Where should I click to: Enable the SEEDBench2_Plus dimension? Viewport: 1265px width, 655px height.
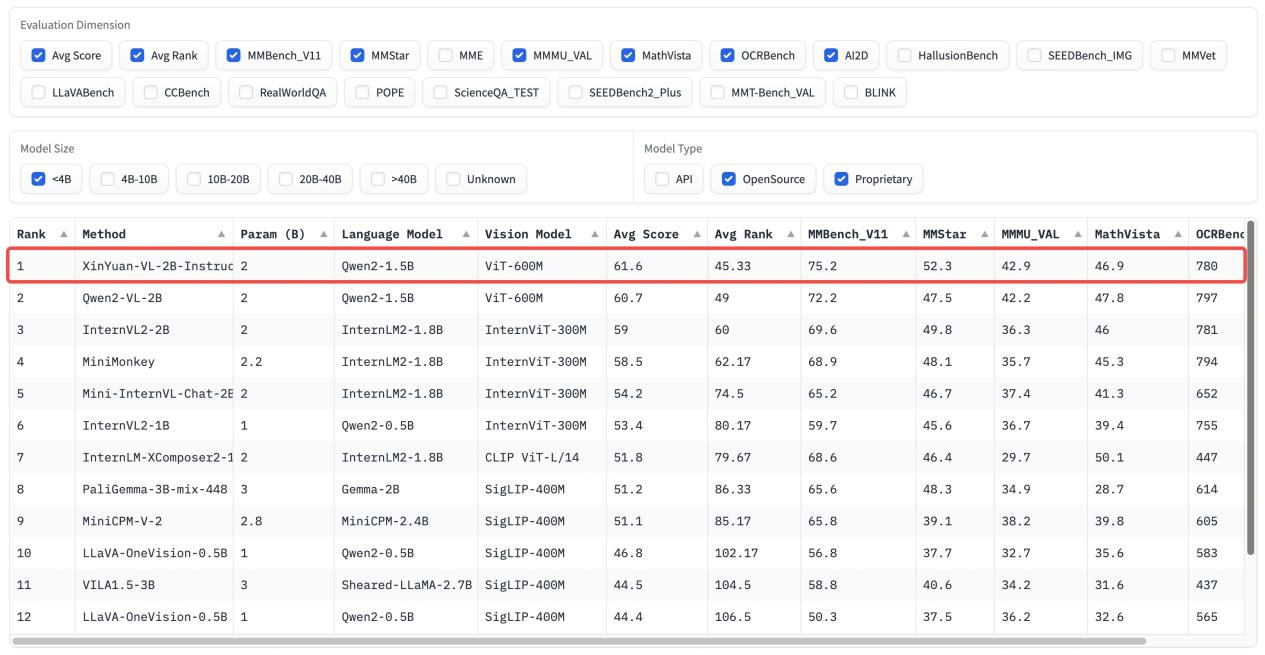(x=576, y=93)
